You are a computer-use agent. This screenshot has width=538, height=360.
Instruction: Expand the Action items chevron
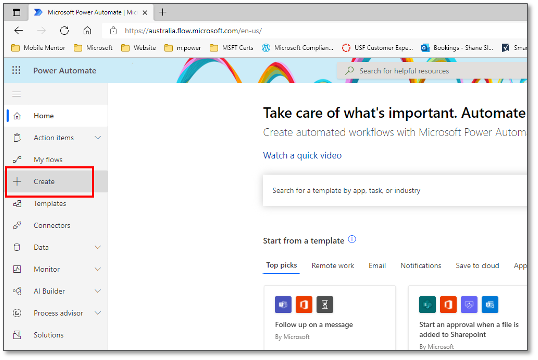(x=98, y=138)
